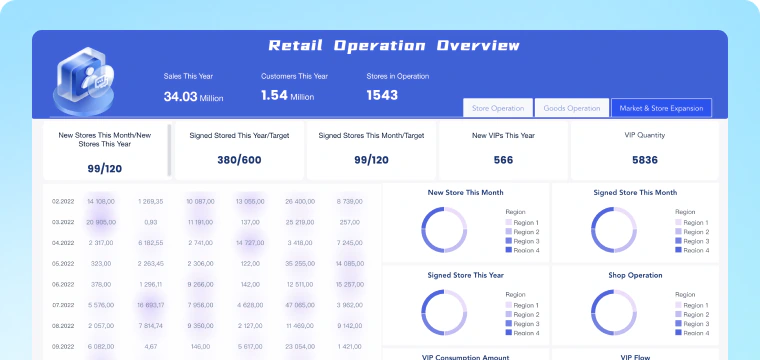Click table cell 14 727,00
Viewport: 760px width, 360px height.
(x=250, y=243)
